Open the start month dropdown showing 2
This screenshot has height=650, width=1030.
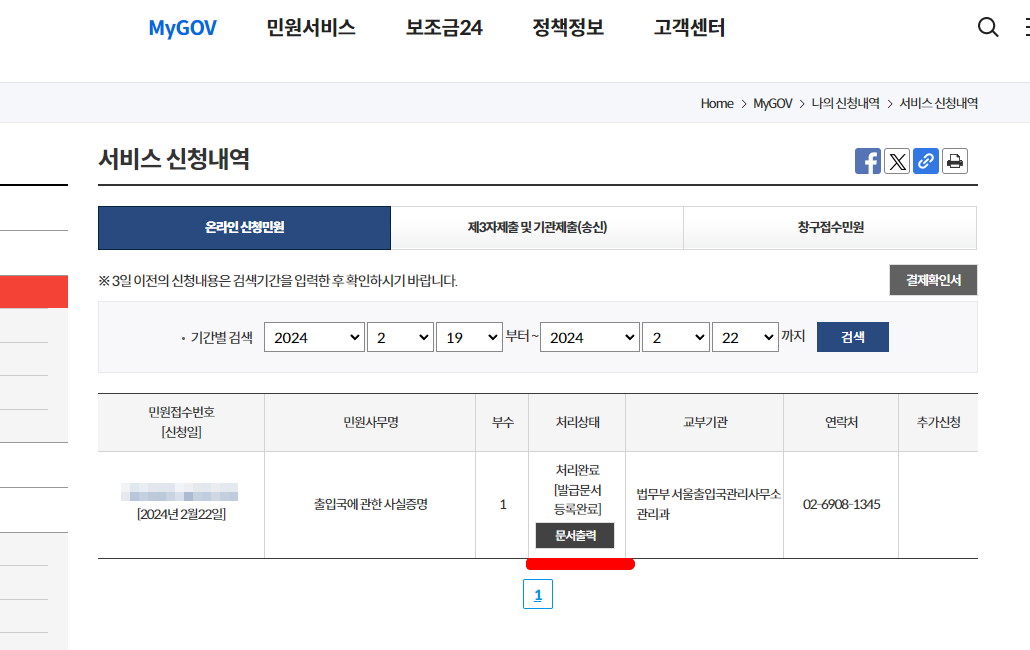click(x=400, y=337)
